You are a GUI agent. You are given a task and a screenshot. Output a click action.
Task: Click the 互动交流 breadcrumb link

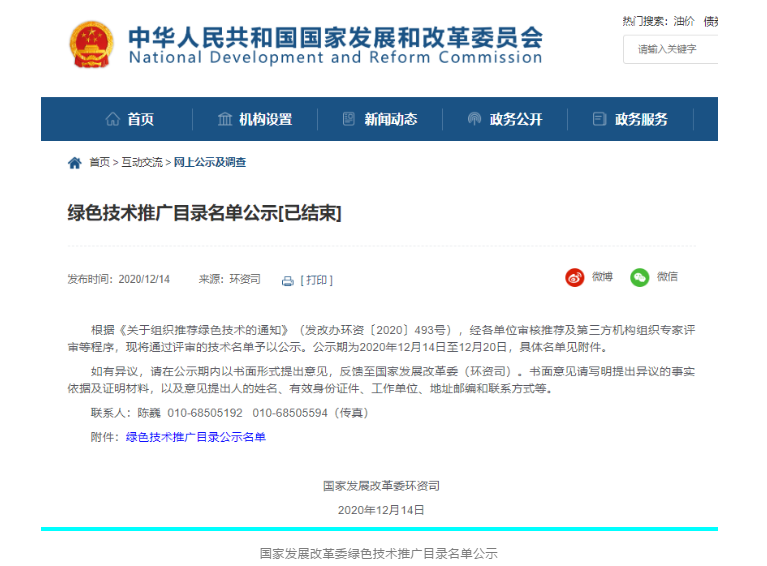point(142,162)
